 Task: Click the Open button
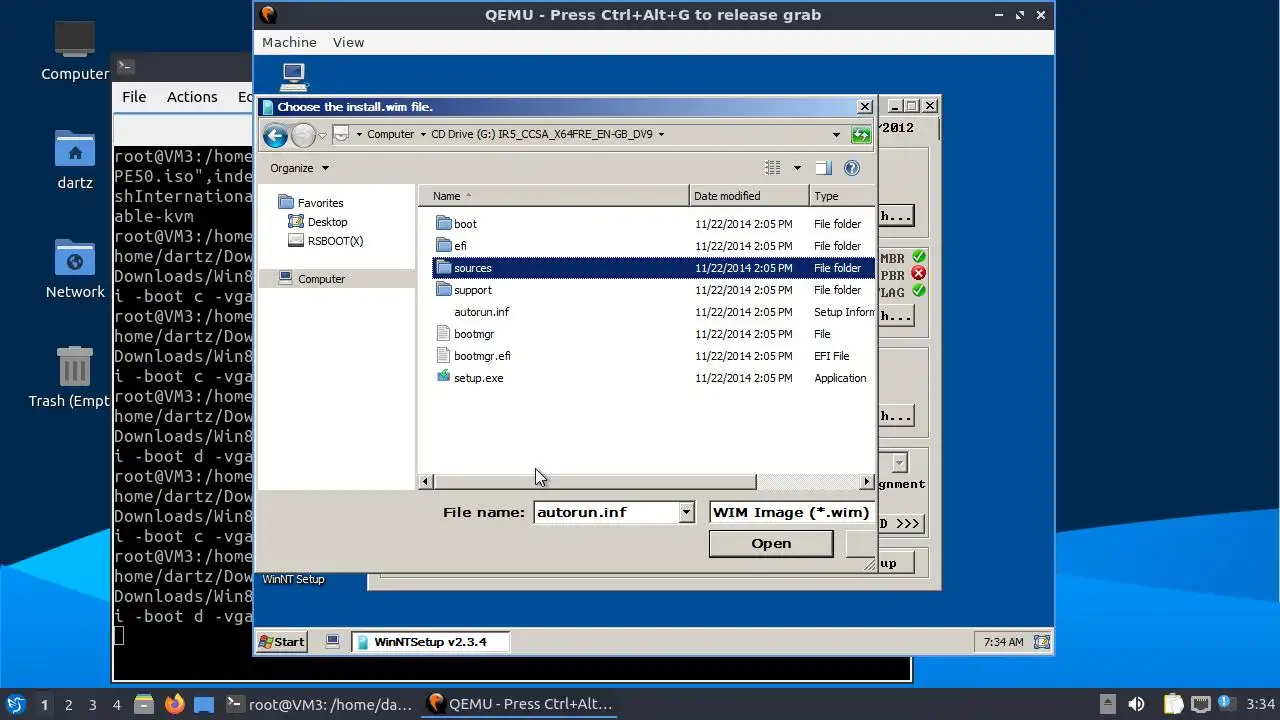pyautogui.click(x=771, y=543)
